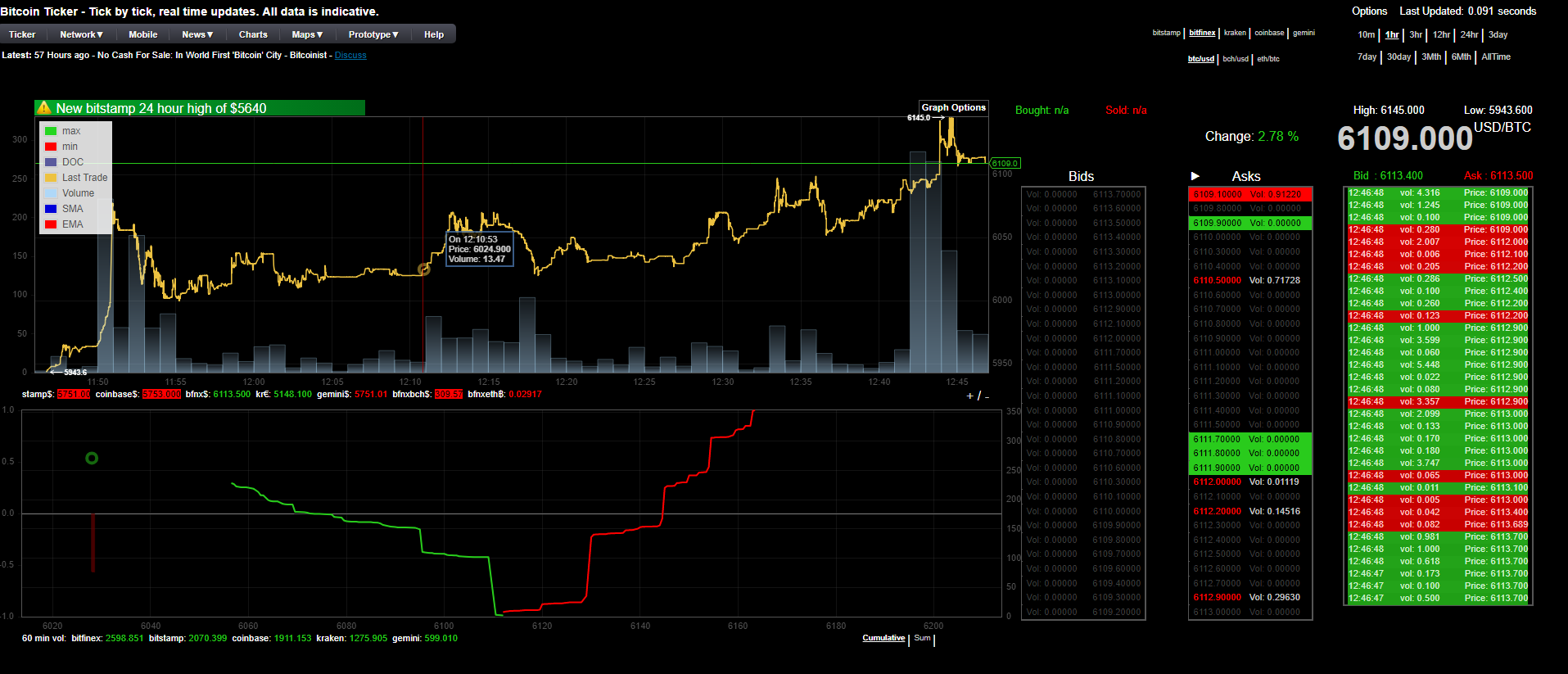Click the minus zoom control below chart

[987, 396]
